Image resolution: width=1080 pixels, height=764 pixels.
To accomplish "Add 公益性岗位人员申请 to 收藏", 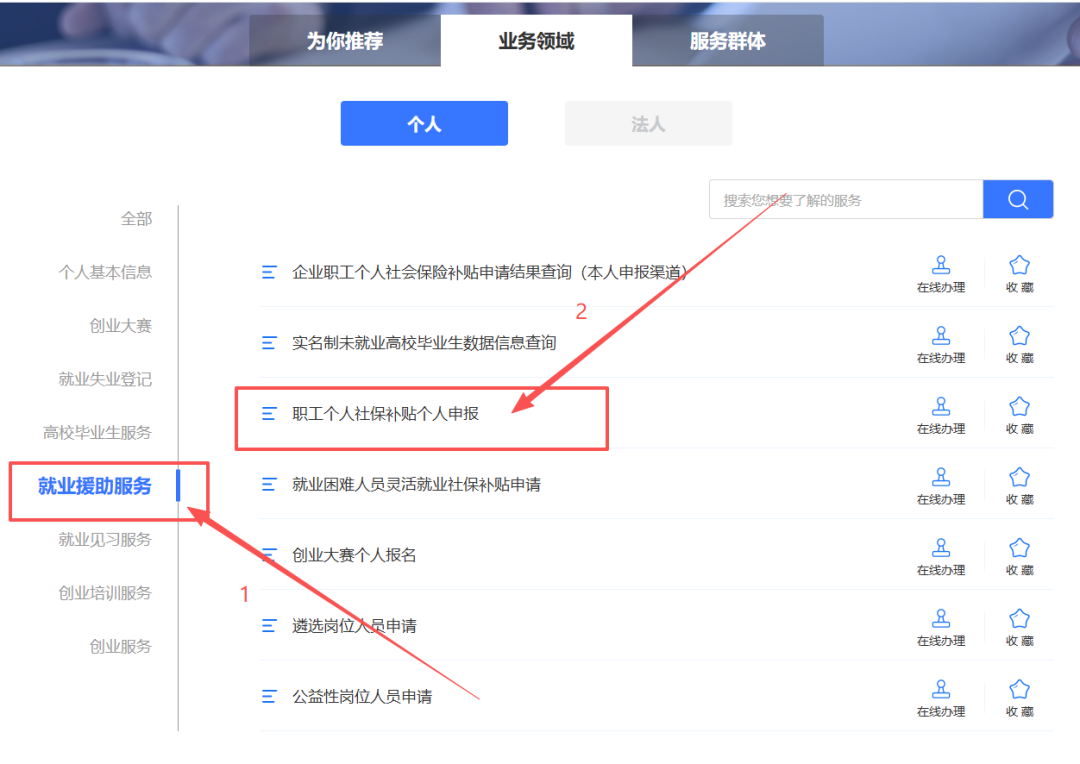I will point(1019,699).
